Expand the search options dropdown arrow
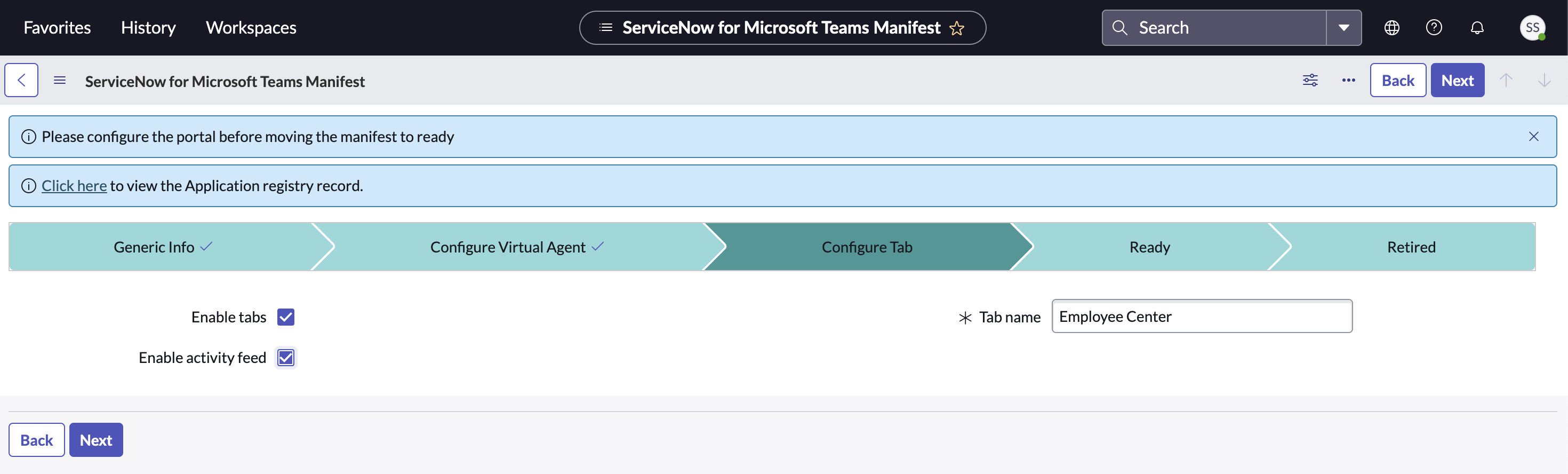Screen dimensions: 1568x474 (x=1343, y=27)
